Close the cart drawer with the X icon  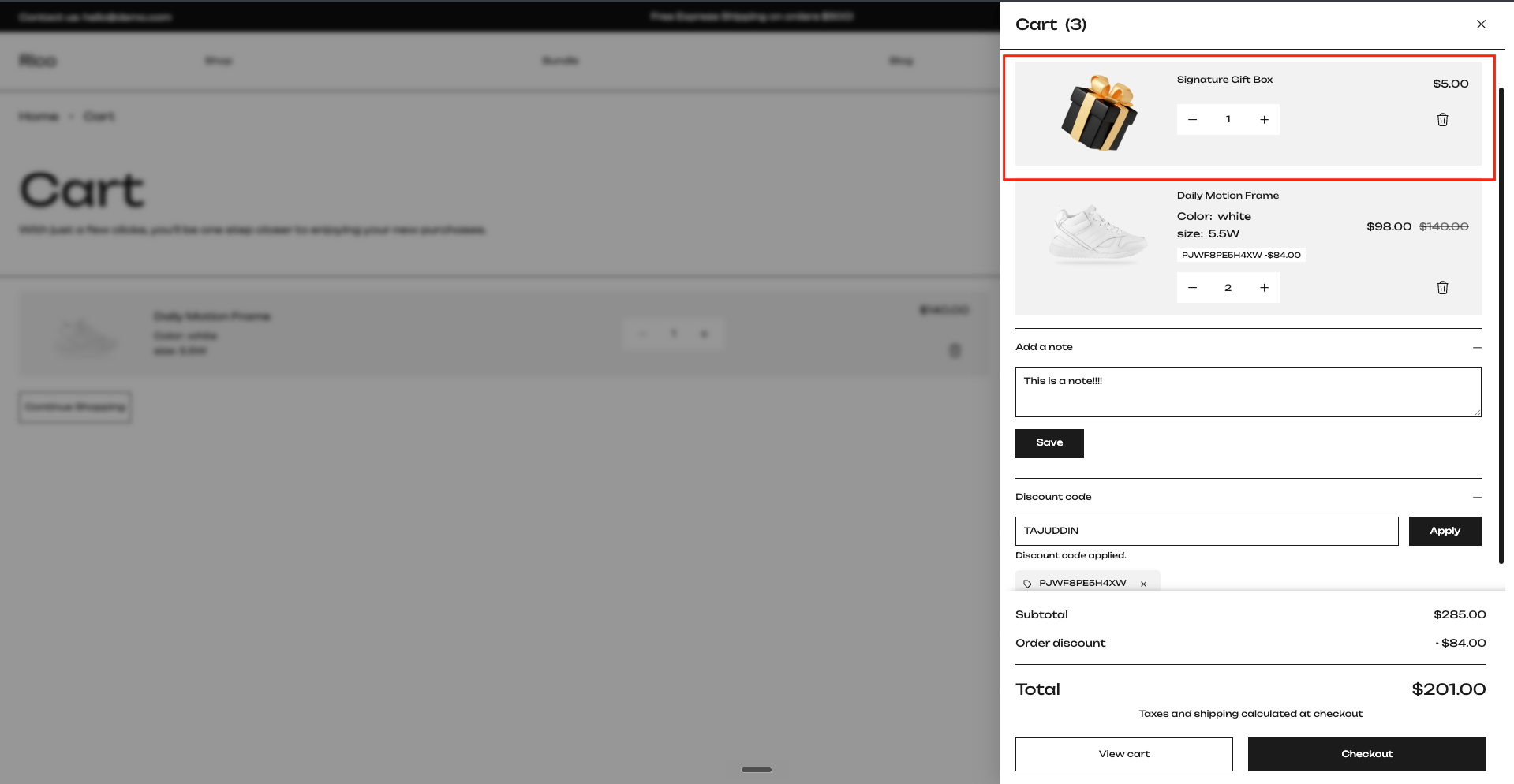click(1481, 24)
